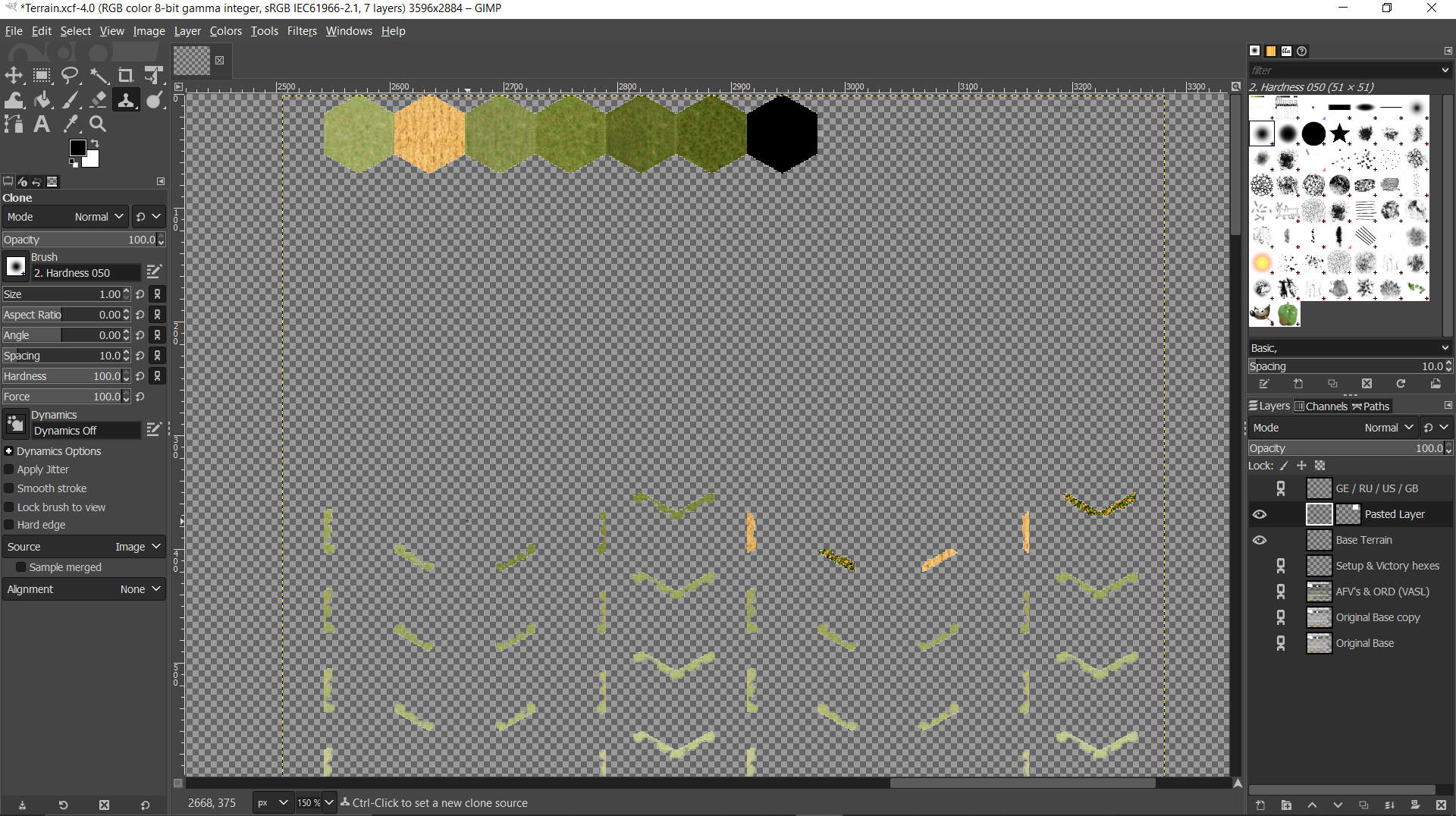Select the Paths tool
Screen dimensions: 1456x816
[14, 124]
